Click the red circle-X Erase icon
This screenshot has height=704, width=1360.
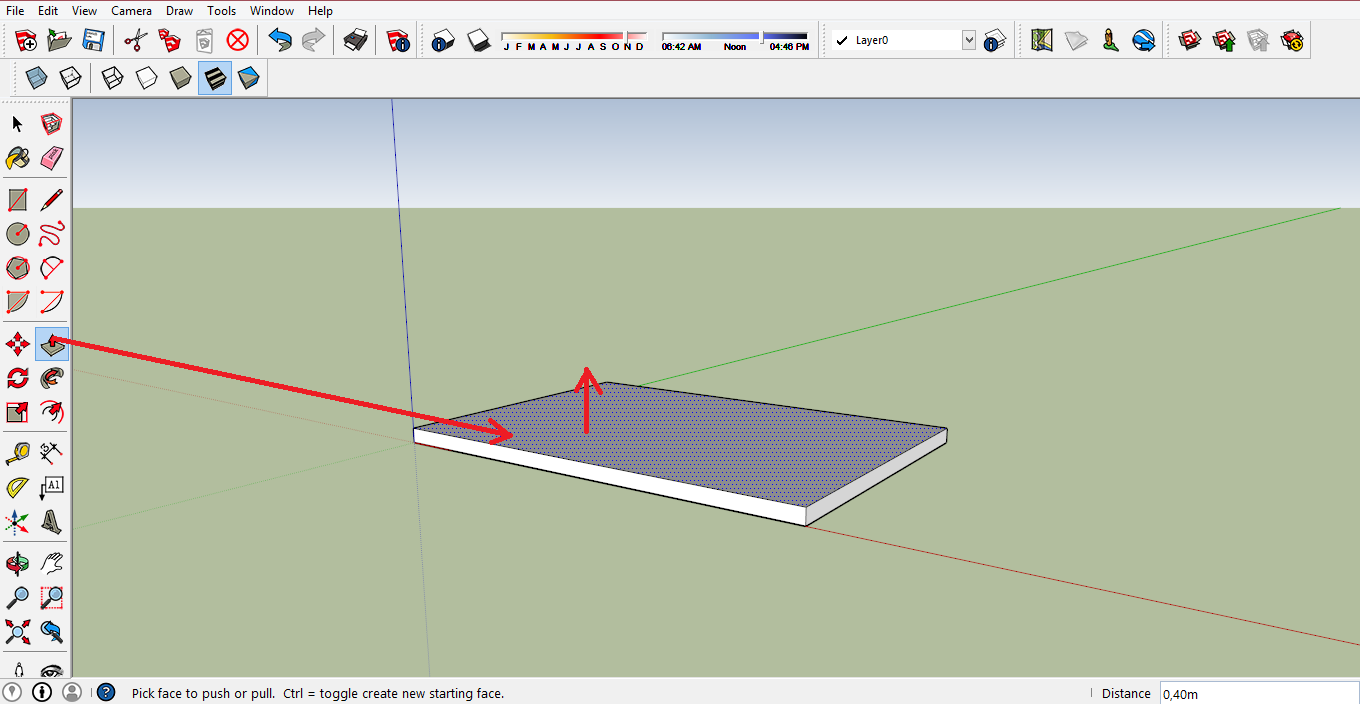pos(237,40)
